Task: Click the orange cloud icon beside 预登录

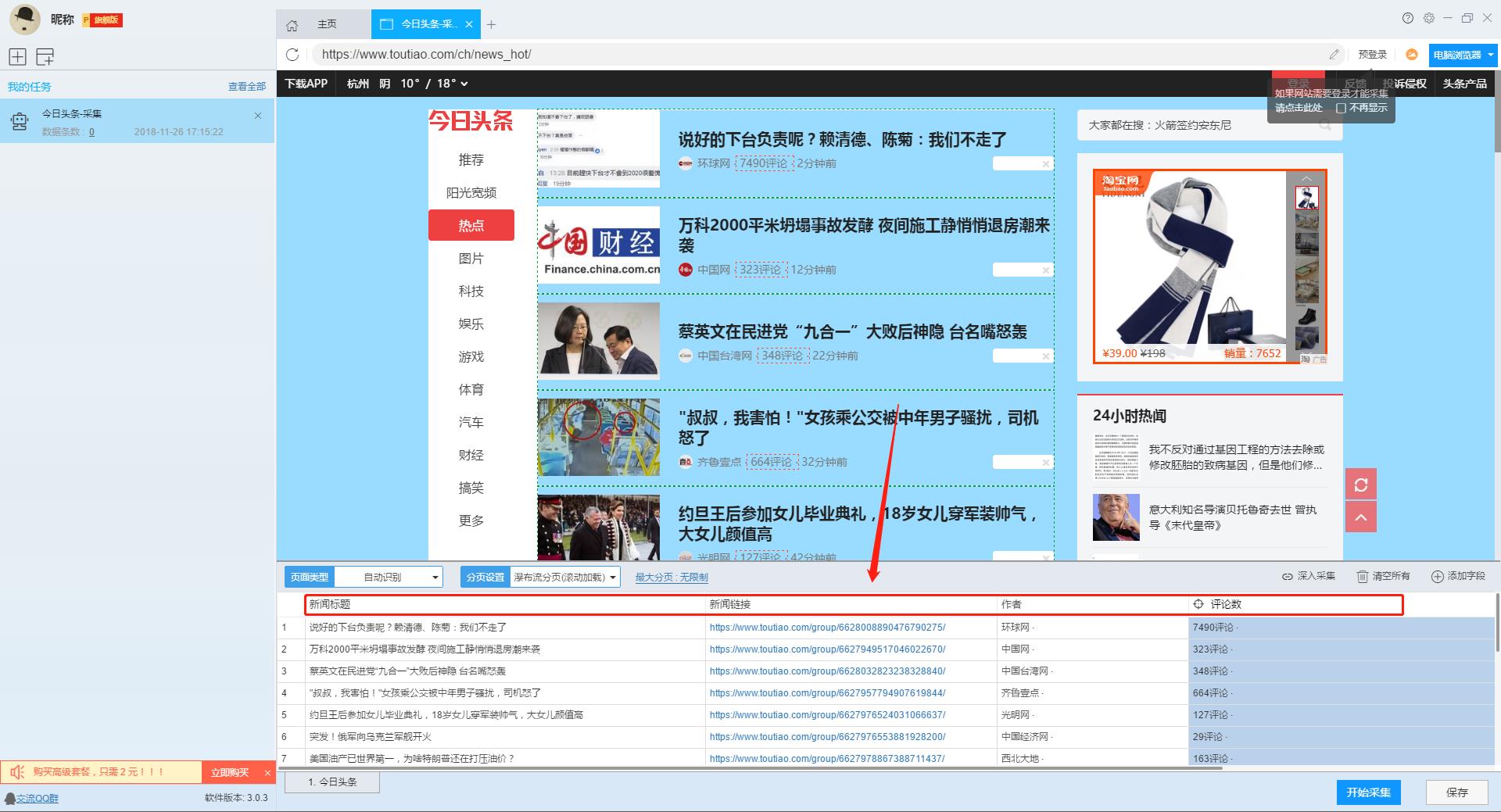Action: 1412,55
